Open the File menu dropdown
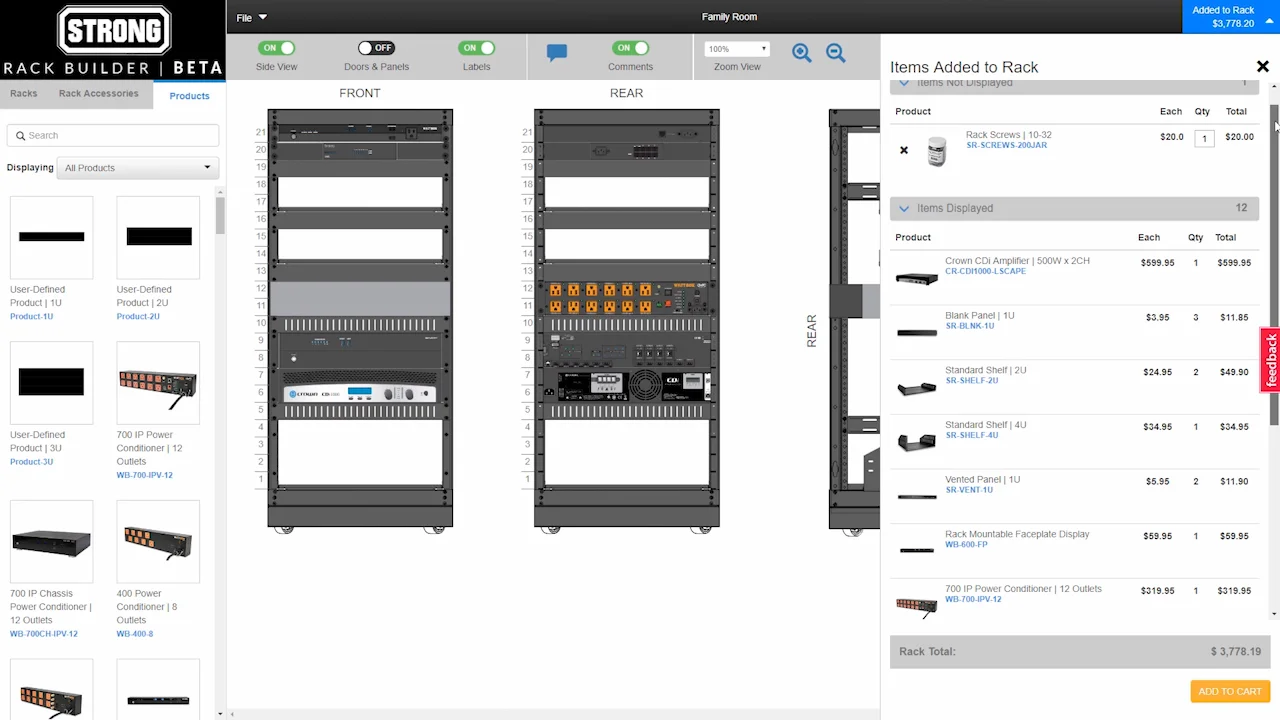The image size is (1280, 720). [x=252, y=17]
